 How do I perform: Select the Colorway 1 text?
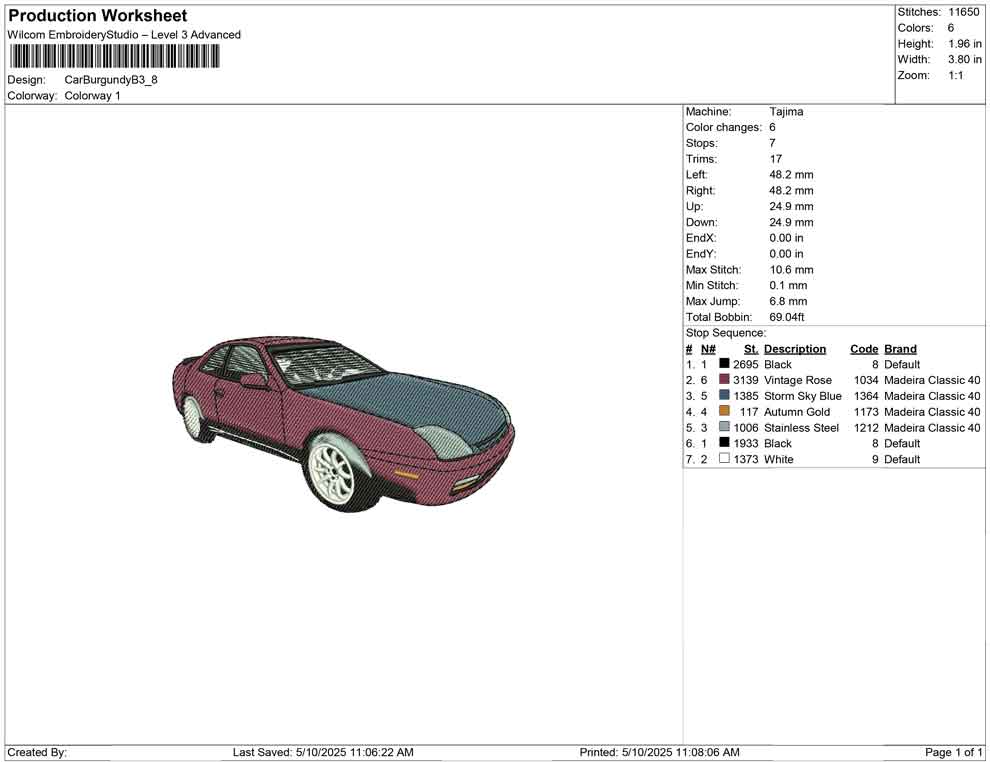[x=92, y=96]
